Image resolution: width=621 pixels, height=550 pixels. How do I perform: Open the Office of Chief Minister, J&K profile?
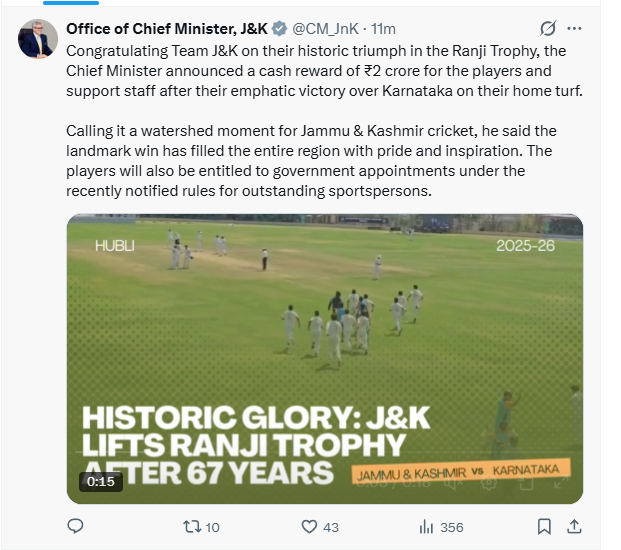coord(167,28)
